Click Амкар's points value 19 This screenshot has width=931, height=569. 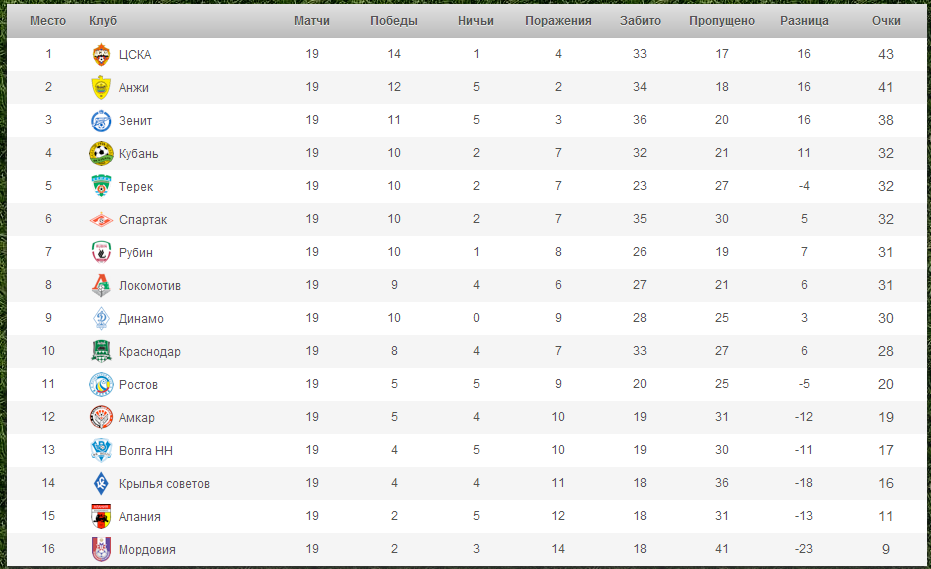[885, 418]
